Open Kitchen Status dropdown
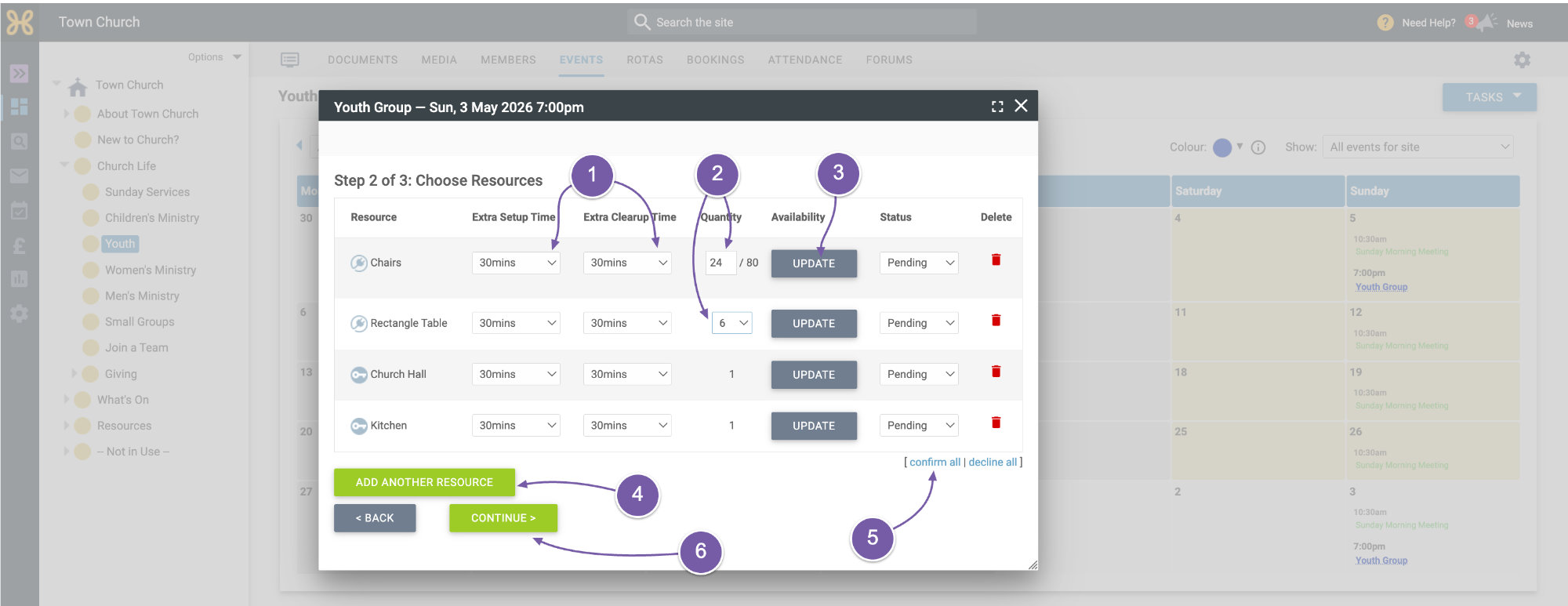 point(919,425)
